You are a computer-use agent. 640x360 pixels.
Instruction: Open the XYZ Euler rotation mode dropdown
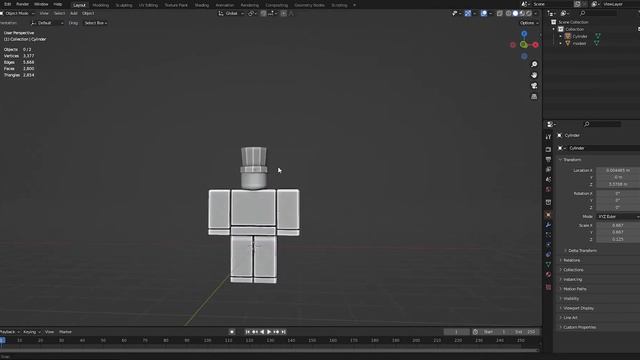618,217
